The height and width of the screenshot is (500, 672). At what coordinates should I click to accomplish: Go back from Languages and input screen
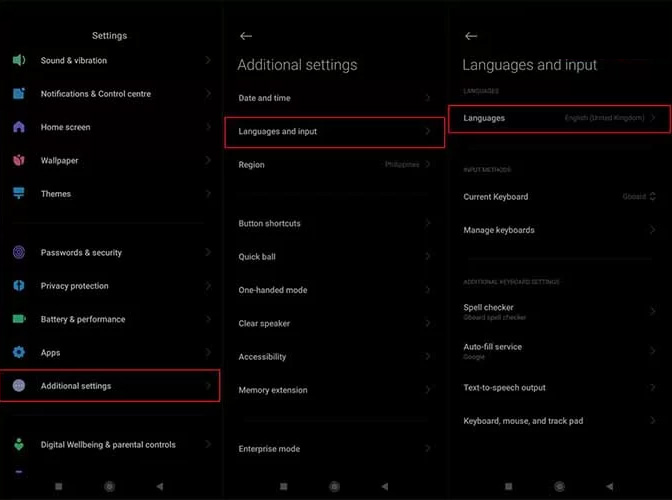tap(471, 36)
